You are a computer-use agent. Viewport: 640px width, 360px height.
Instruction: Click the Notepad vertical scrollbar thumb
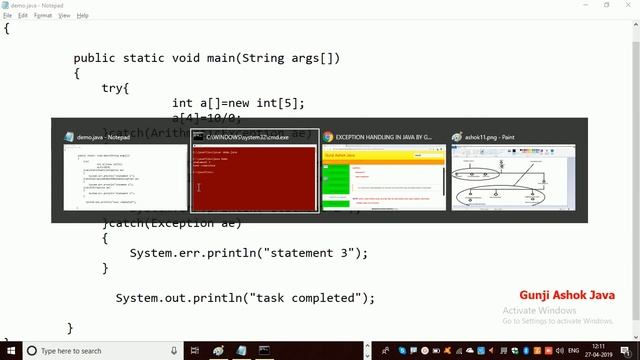coord(636,180)
